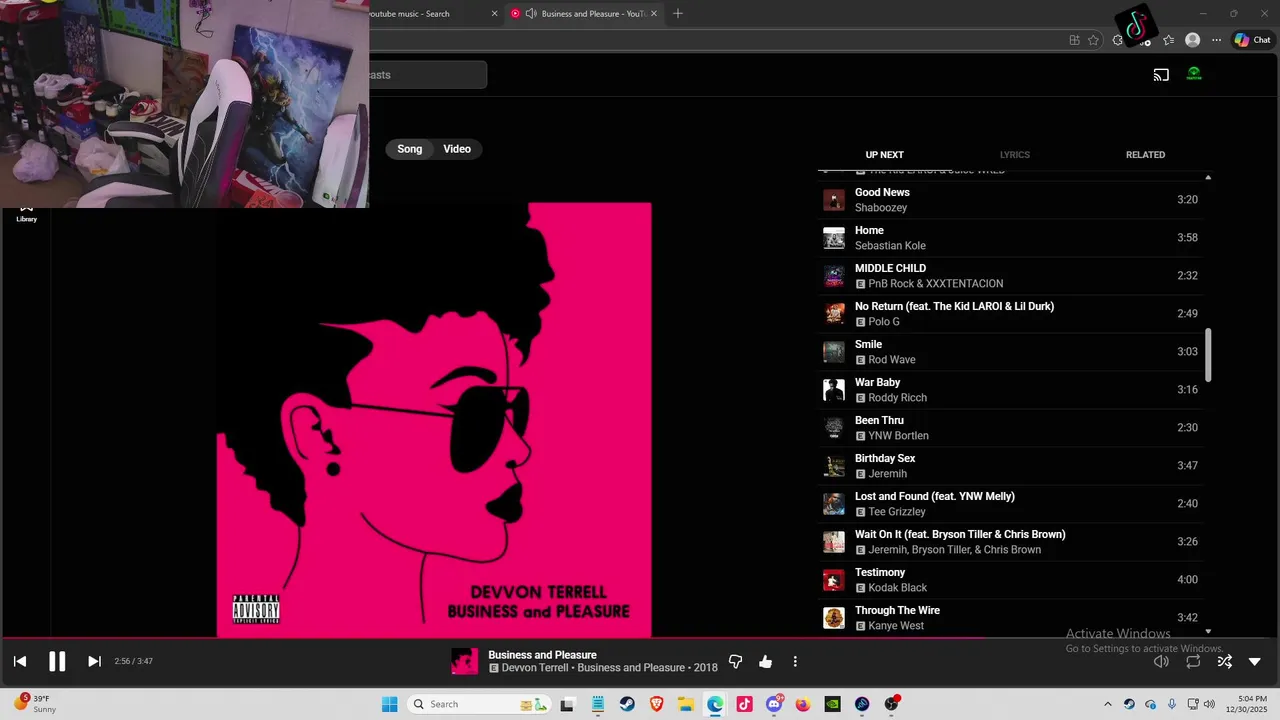This screenshot has height=720, width=1280.
Task: Seek on the song progress bar
Action: click(x=640, y=637)
